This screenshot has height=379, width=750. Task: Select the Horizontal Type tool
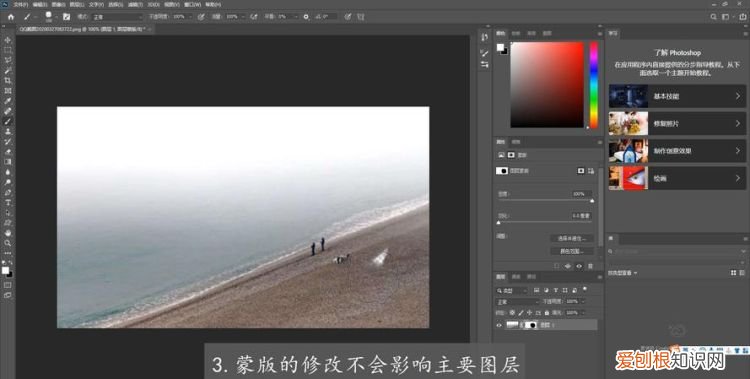point(8,203)
